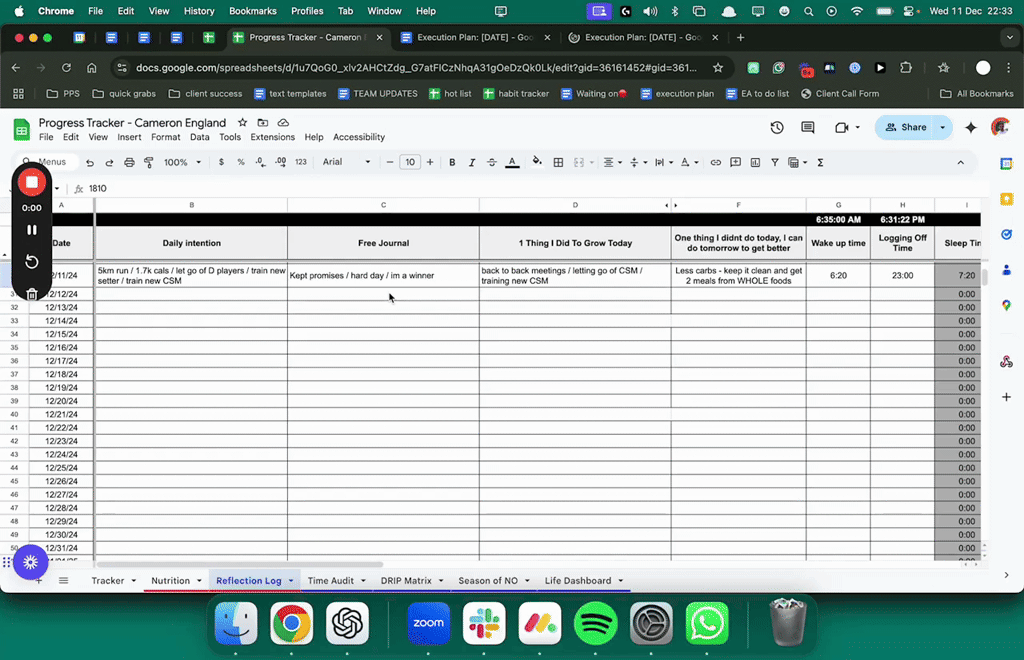Open Google Maps side panel
This screenshot has width=1024, height=660.
click(1006, 305)
